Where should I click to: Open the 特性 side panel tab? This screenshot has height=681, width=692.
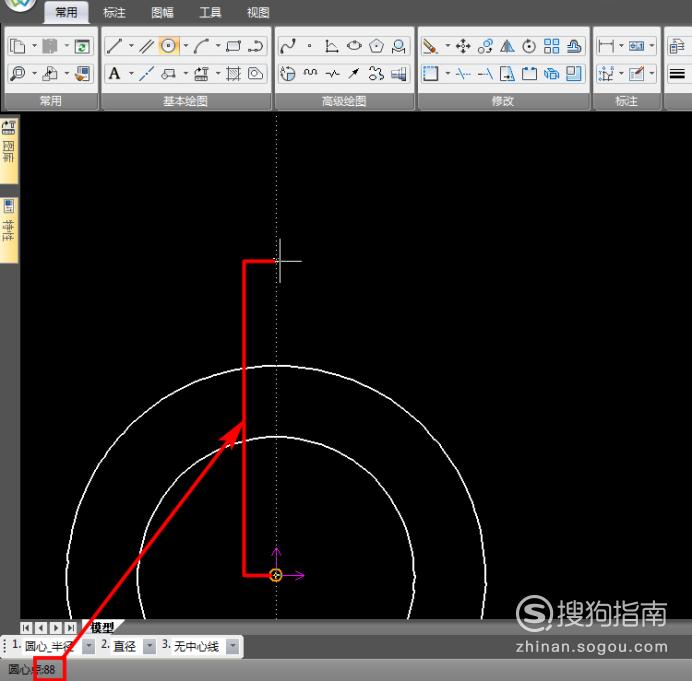point(8,230)
